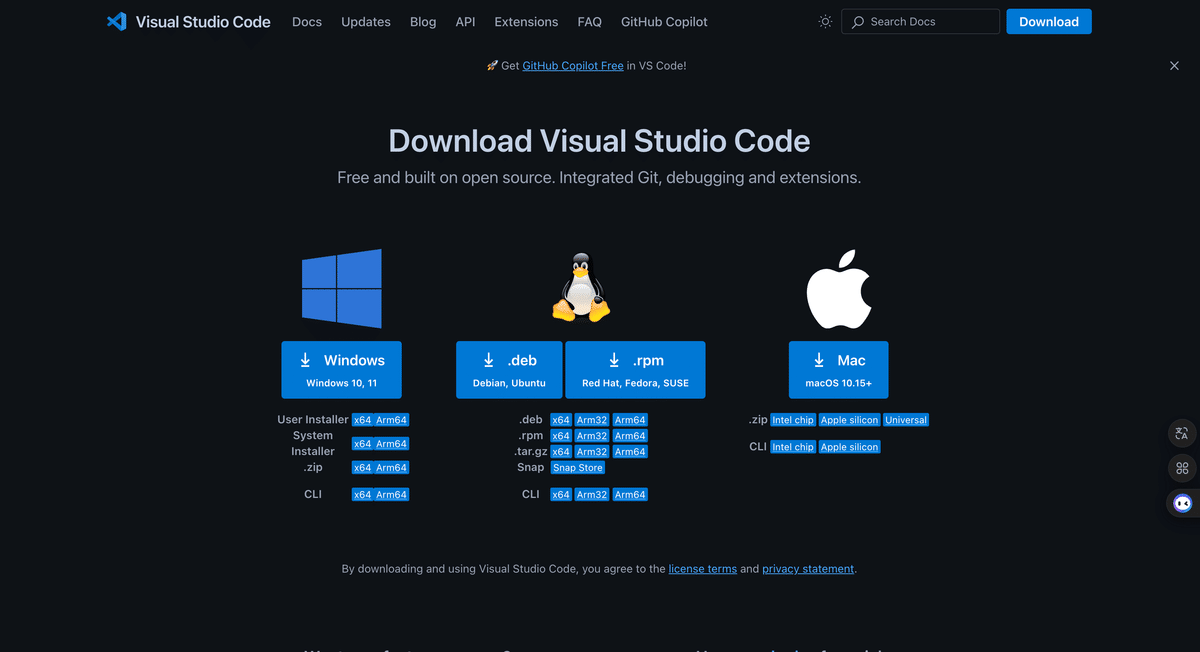Open Extensions in the top navigation

coord(526,21)
